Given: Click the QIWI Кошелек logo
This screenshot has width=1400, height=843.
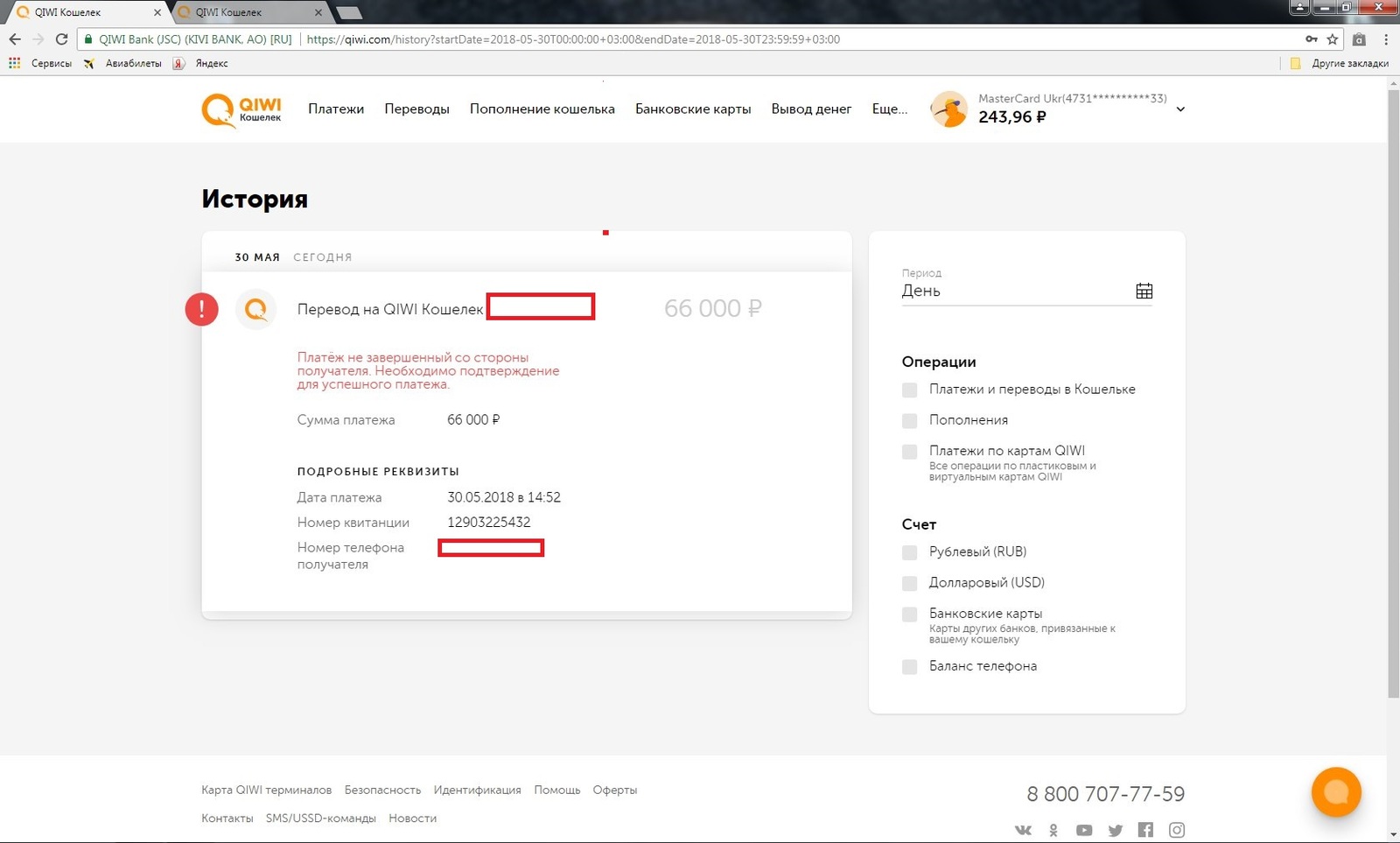Looking at the screenshot, I should click(241, 110).
